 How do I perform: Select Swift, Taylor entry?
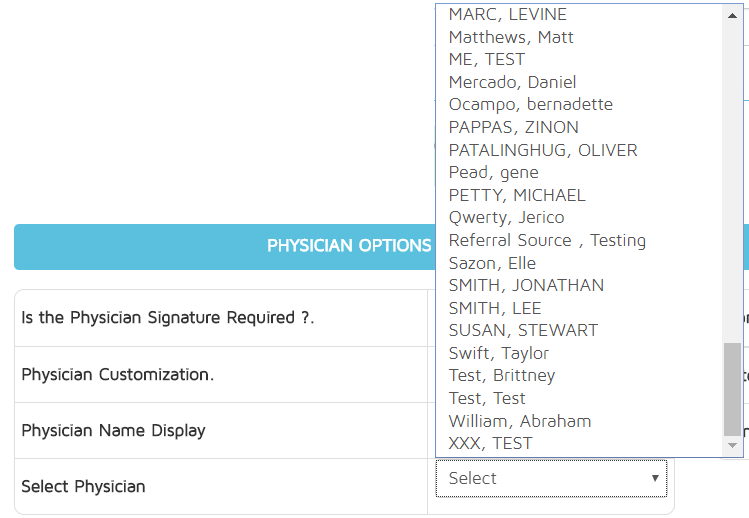[x=498, y=353]
